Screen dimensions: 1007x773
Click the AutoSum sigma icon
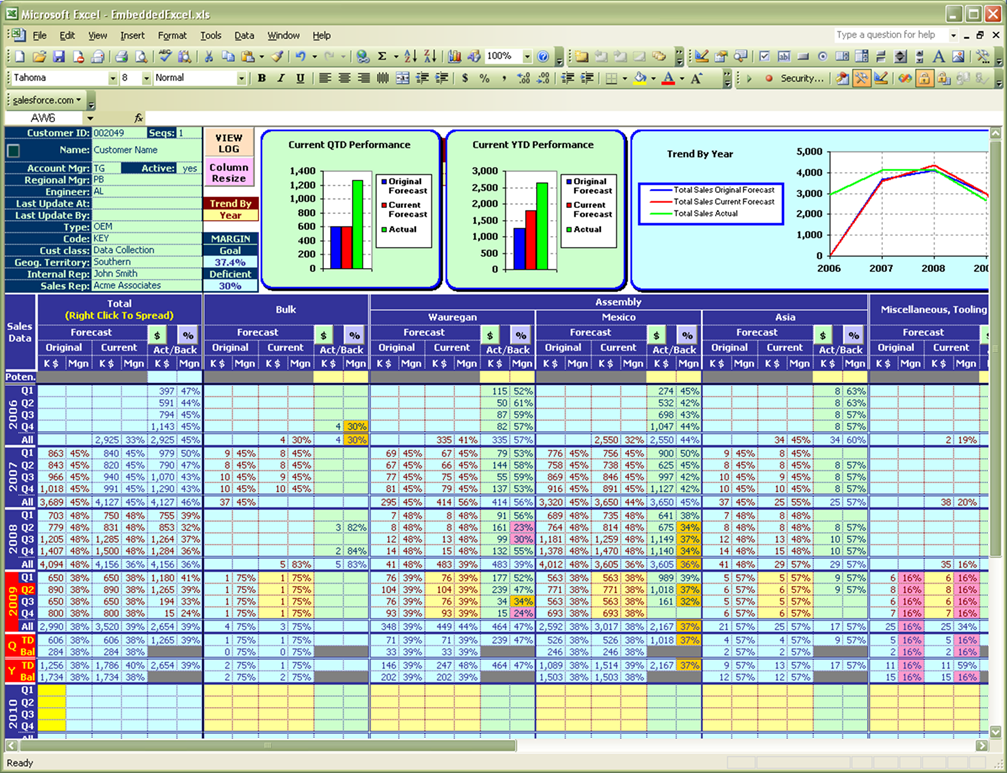381,56
